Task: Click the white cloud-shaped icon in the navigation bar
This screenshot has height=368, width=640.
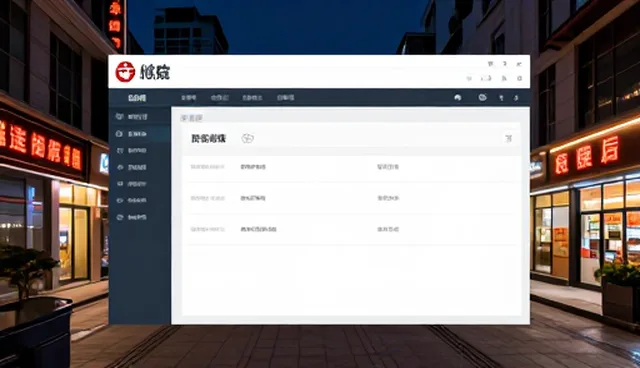Action: click(x=458, y=98)
